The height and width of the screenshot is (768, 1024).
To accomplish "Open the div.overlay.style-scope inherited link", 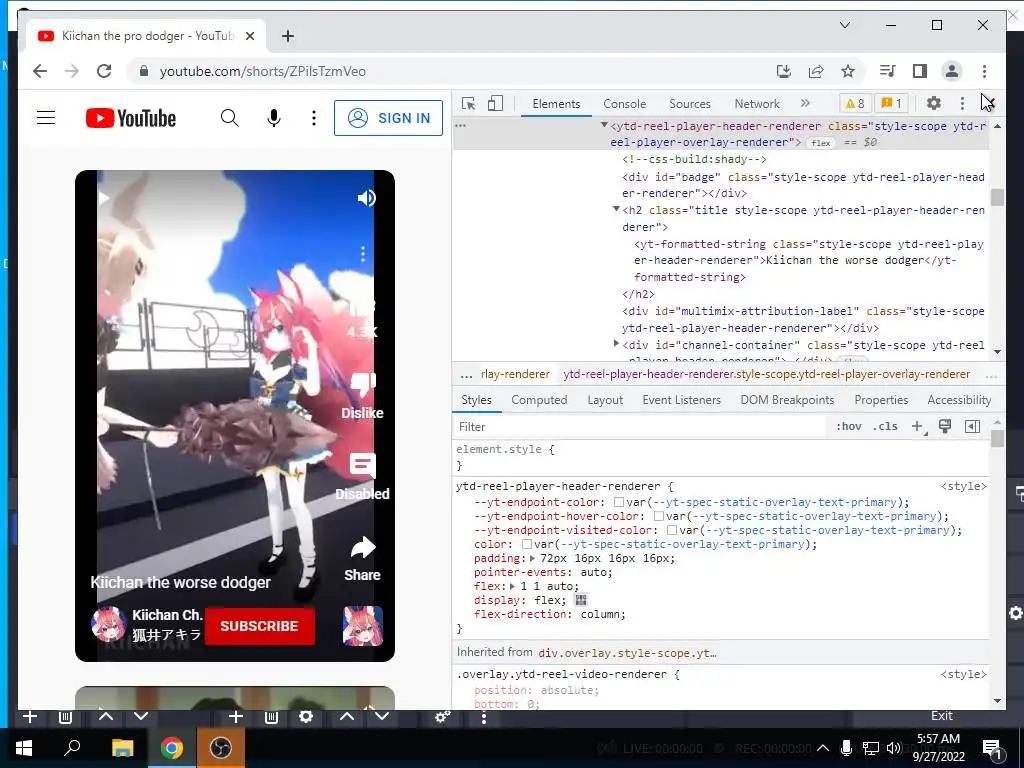I will [627, 652].
